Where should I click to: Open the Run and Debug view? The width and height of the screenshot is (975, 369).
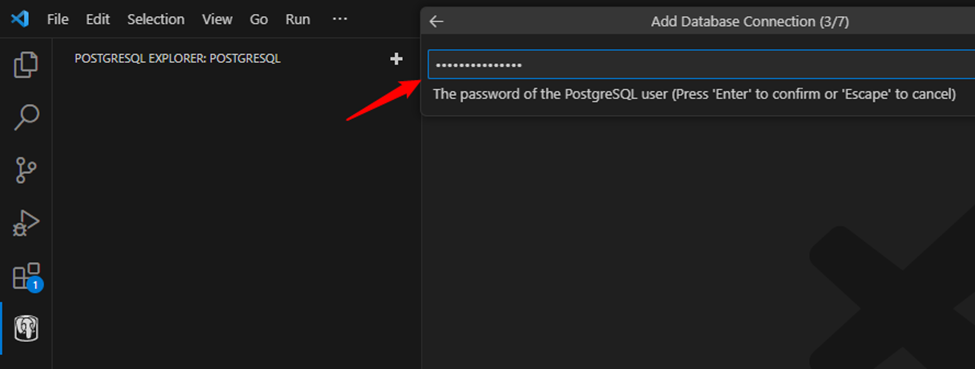tap(26, 223)
